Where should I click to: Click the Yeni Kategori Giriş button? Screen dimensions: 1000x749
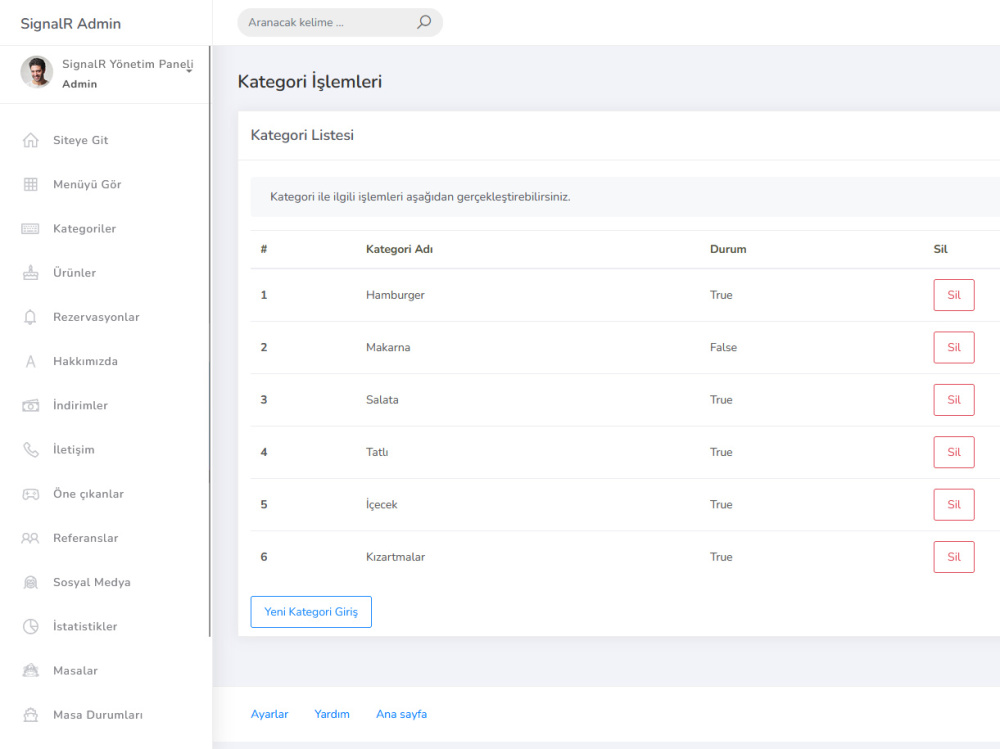(x=311, y=612)
